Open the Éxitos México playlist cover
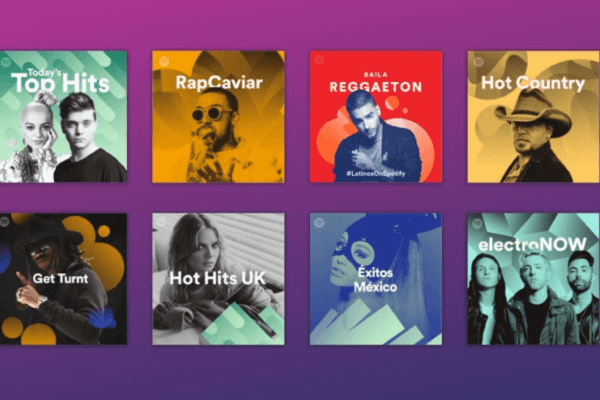 pos(376,279)
